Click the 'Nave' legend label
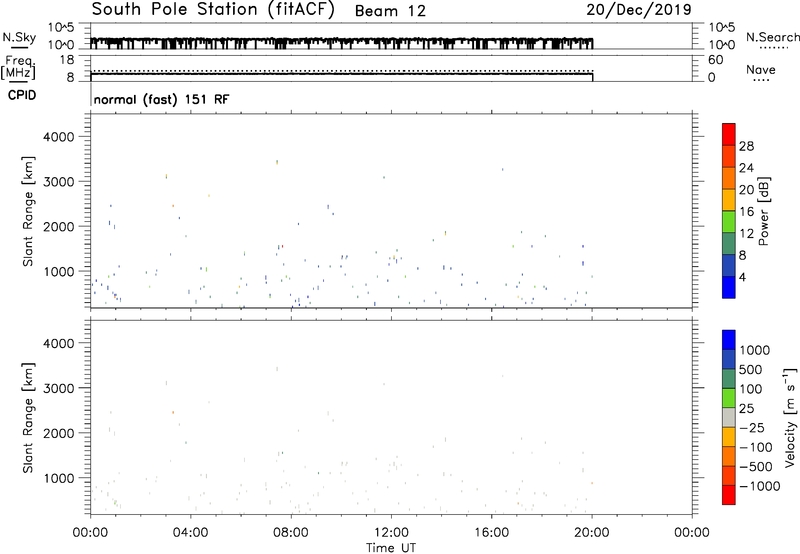This screenshot has height=554, width=800. (761, 69)
